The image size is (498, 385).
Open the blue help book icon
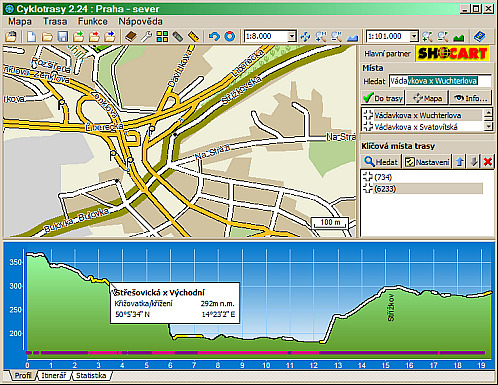pos(479,36)
